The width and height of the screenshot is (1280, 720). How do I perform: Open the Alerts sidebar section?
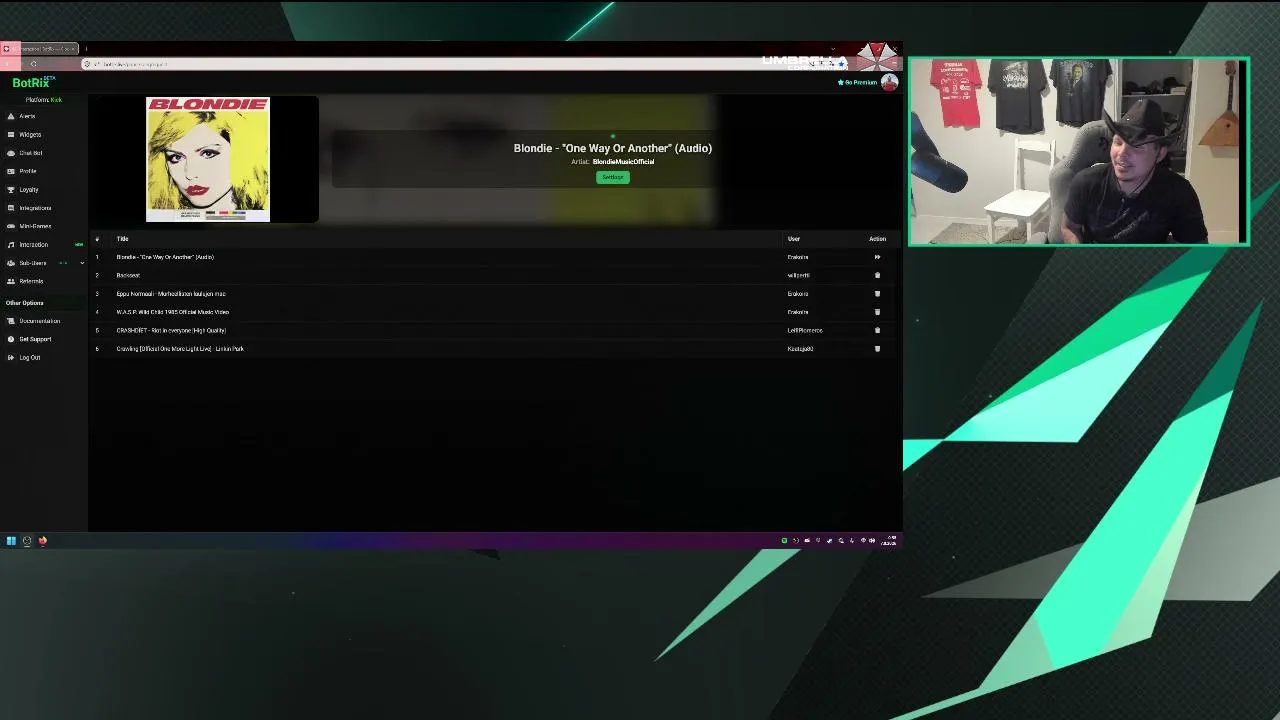coord(27,116)
